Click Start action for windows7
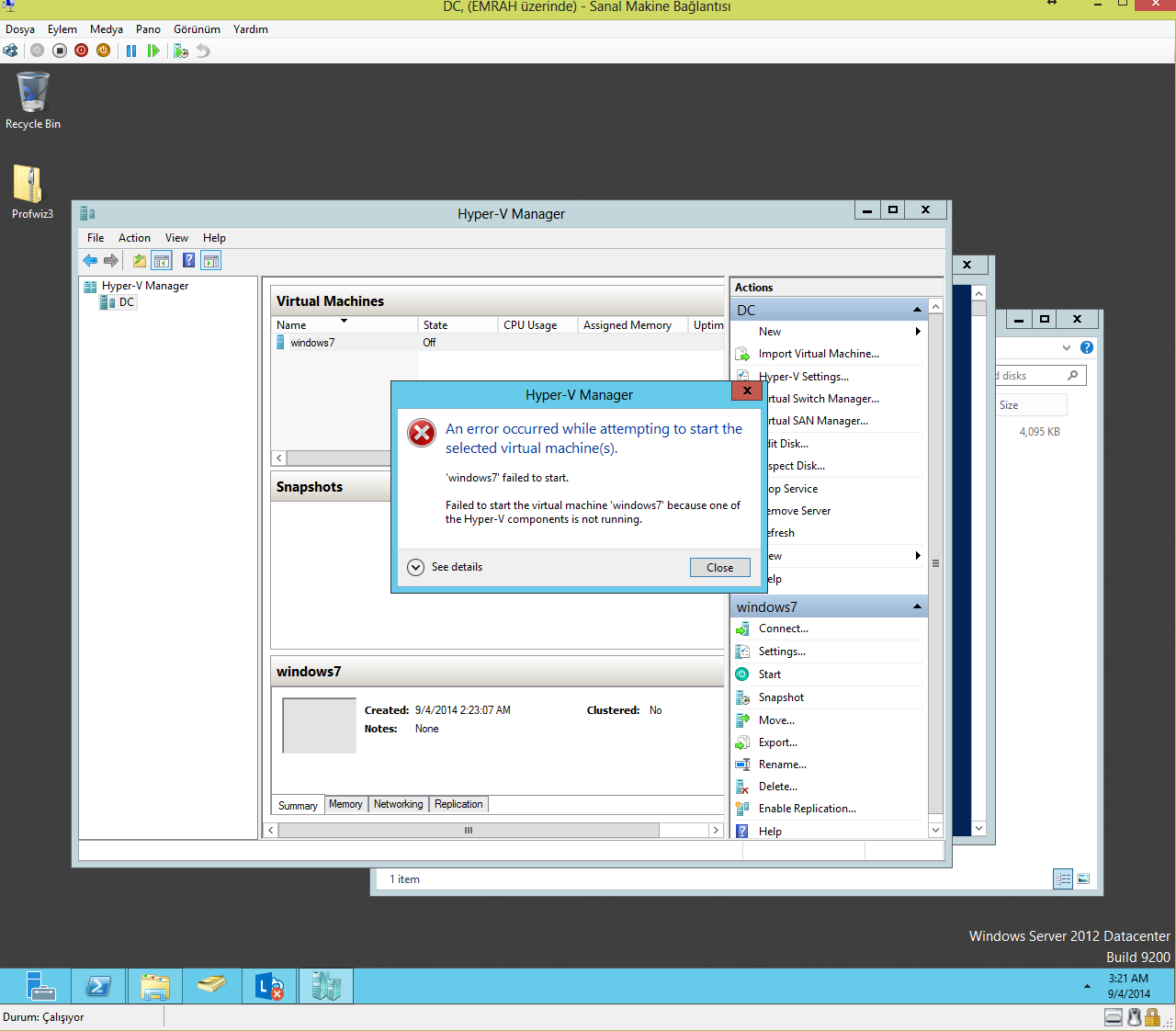The width and height of the screenshot is (1176, 1031). 770,674
